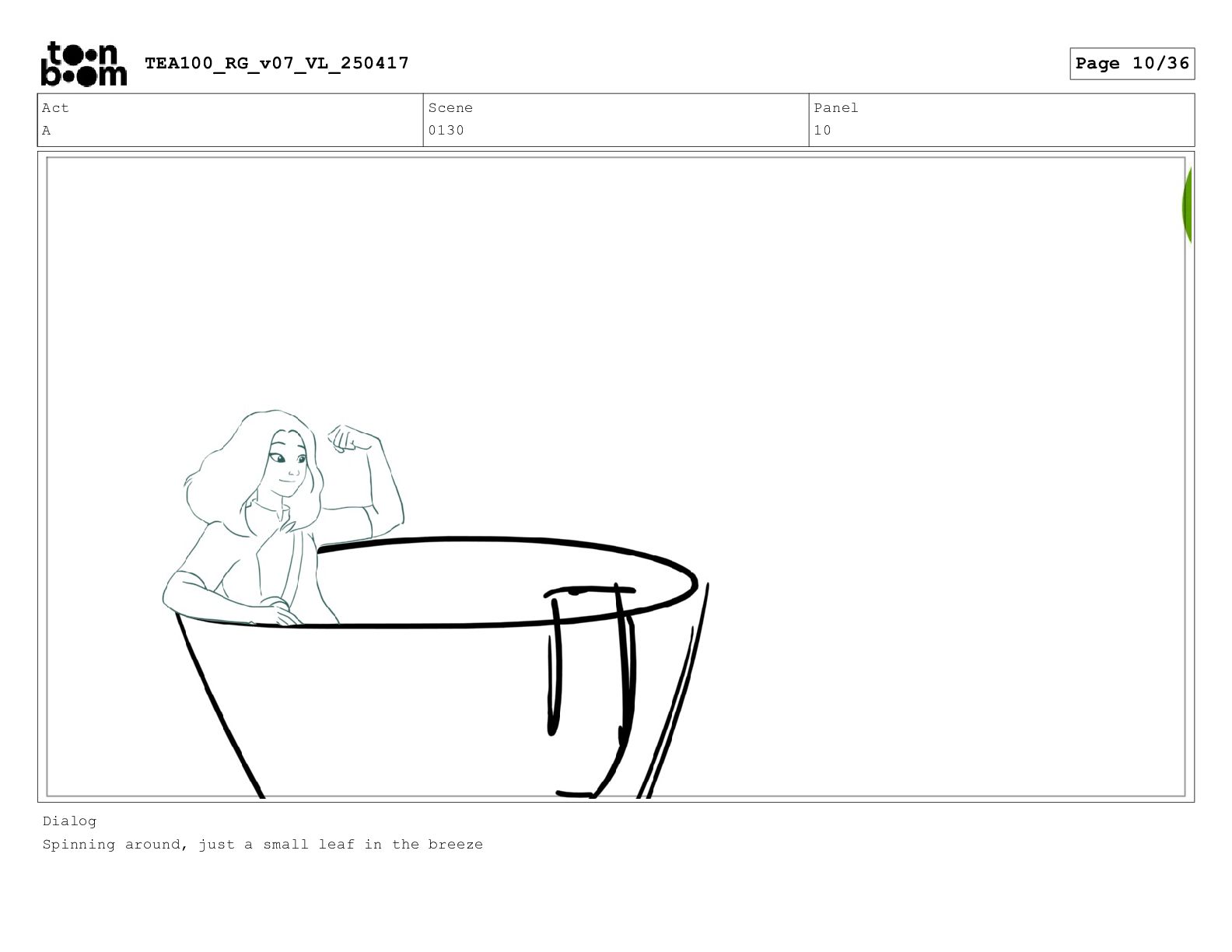Image resolution: width=1232 pixels, height=952 pixels.
Task: Click the Act label
Action: pyautogui.click(x=55, y=108)
